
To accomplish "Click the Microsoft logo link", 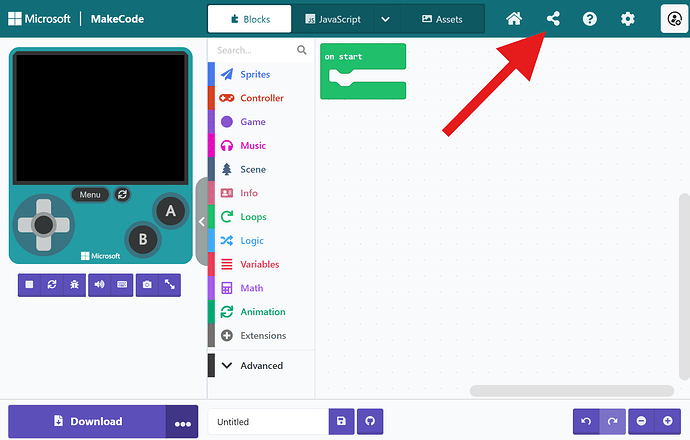I will (x=39, y=19).
